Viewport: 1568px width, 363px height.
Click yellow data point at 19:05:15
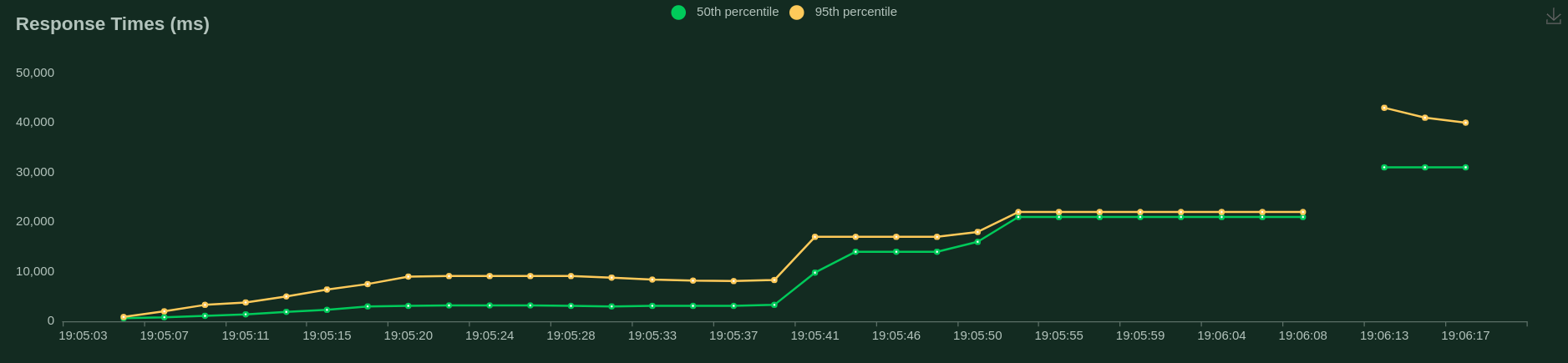[327, 290]
